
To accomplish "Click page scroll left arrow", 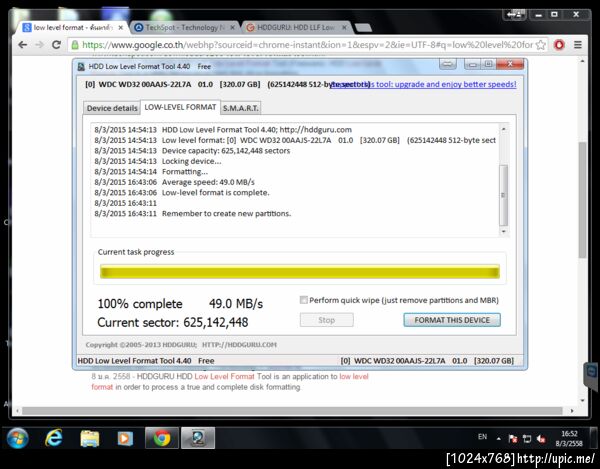I will point(16,411).
